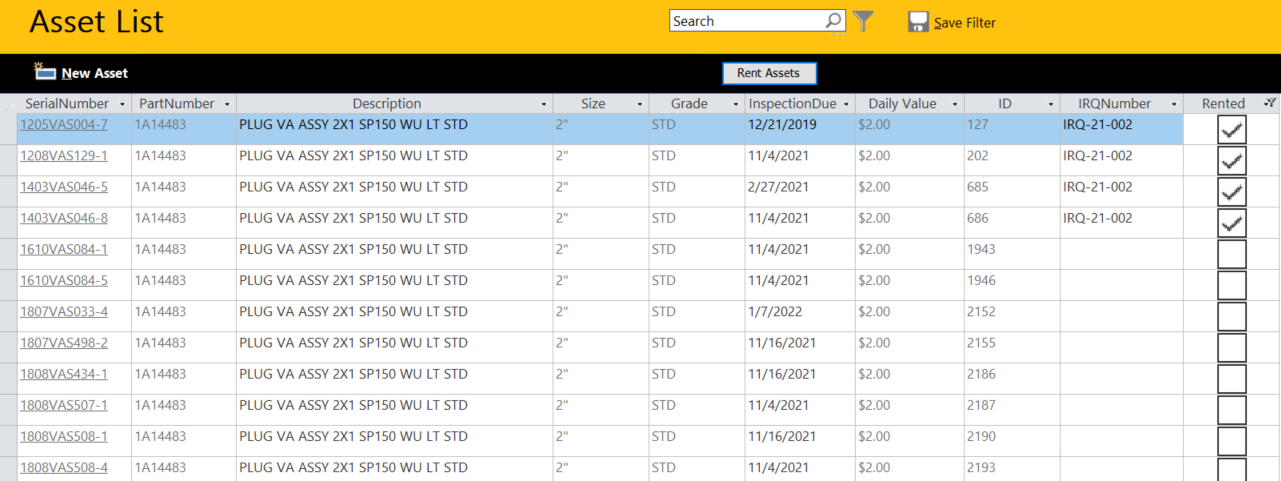Click the Rented column header label

coord(1223,104)
